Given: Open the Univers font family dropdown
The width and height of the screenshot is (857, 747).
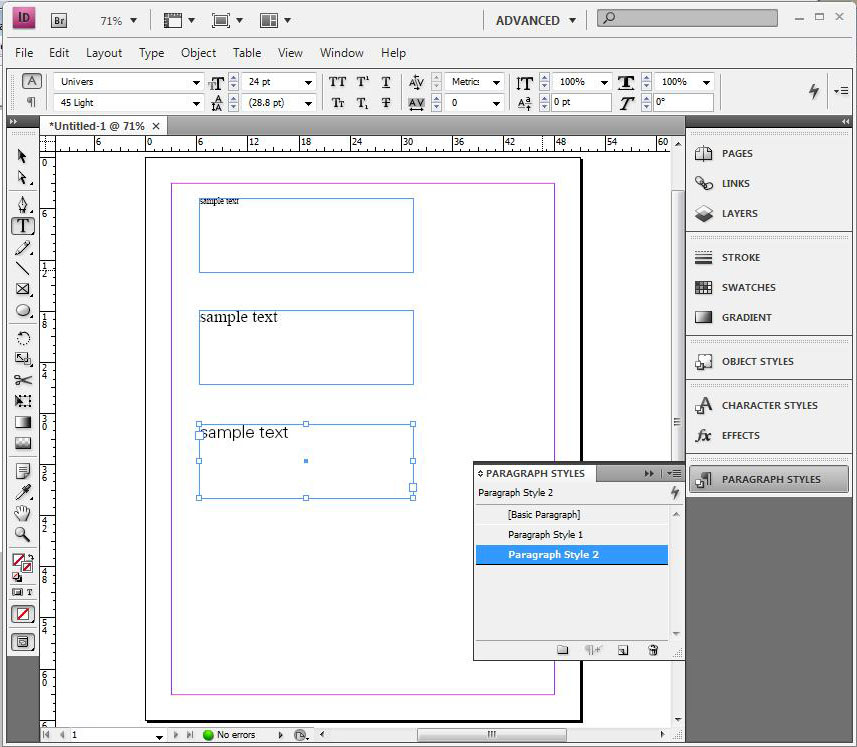Looking at the screenshot, I should point(196,83).
